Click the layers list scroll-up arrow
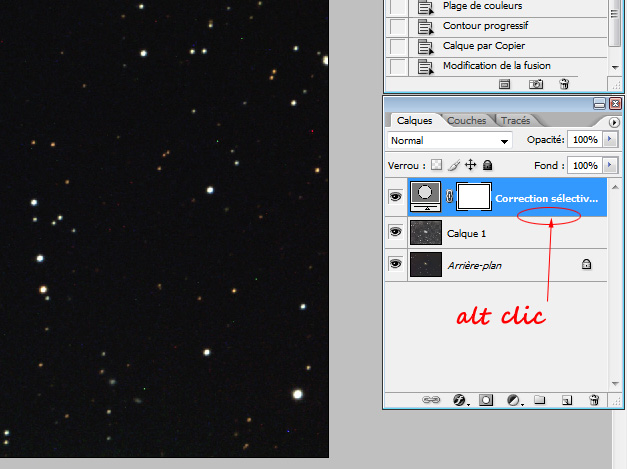Image resolution: width=627 pixels, height=469 pixels. click(x=615, y=187)
